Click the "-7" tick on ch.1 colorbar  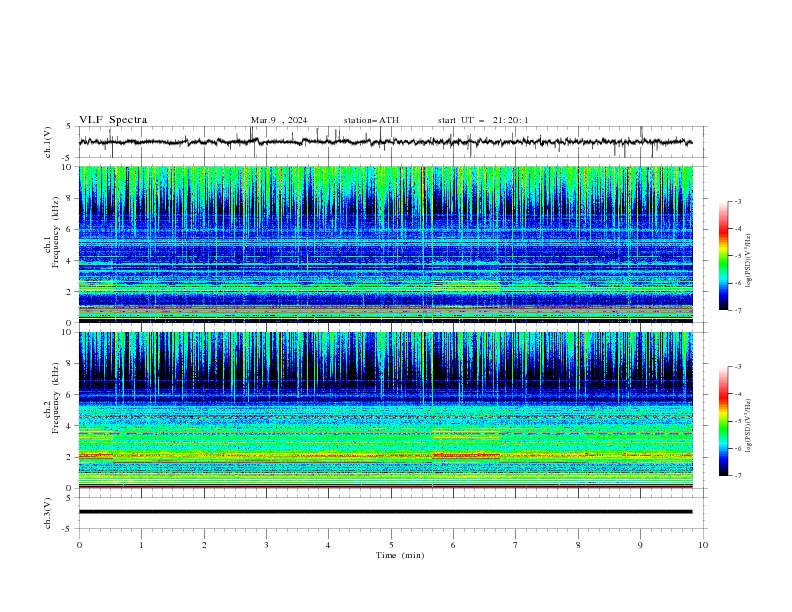pyautogui.click(x=738, y=310)
